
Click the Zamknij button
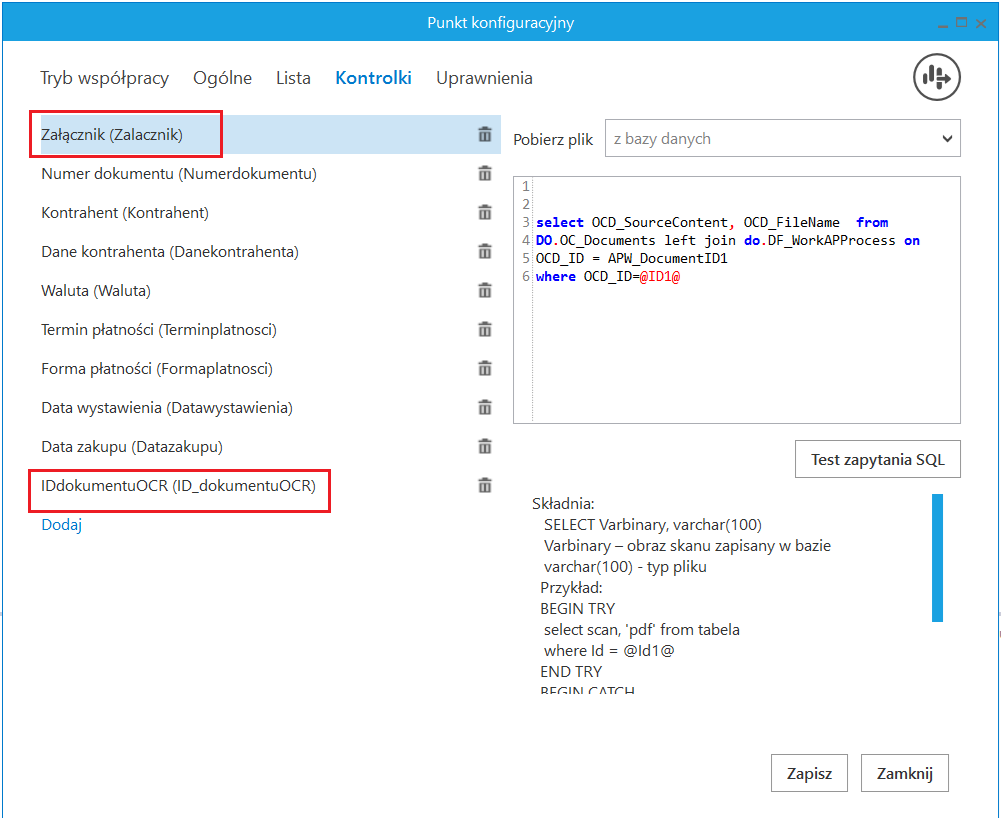904,773
